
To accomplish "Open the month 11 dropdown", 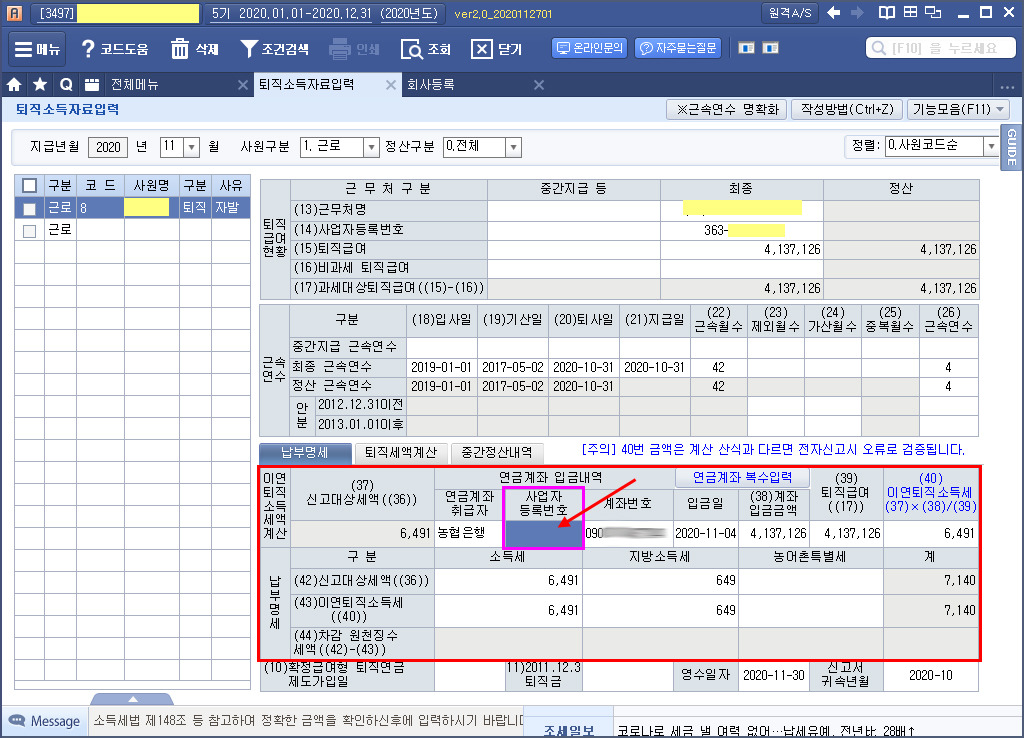I will click(191, 147).
